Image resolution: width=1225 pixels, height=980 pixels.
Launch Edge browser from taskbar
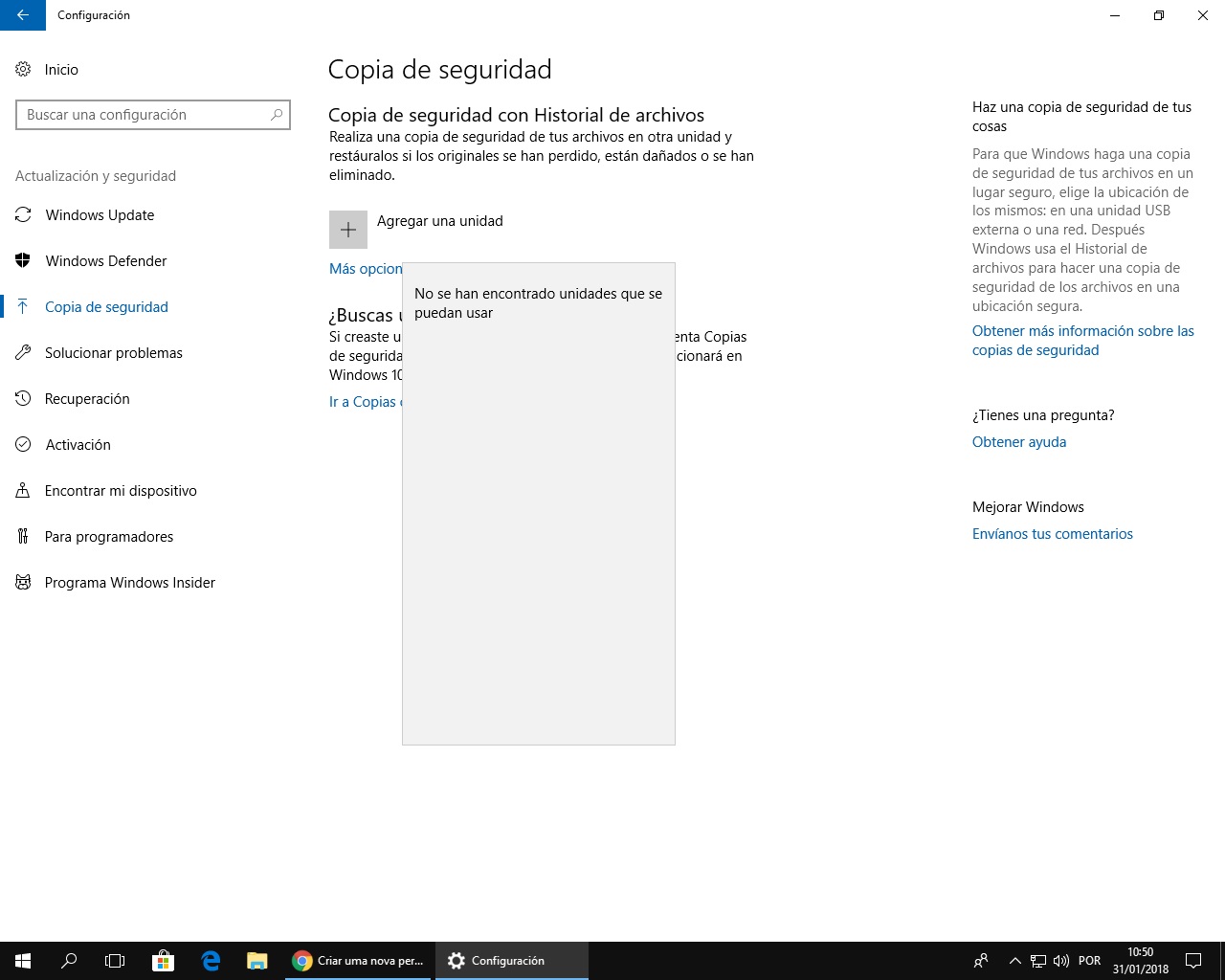pyautogui.click(x=211, y=961)
